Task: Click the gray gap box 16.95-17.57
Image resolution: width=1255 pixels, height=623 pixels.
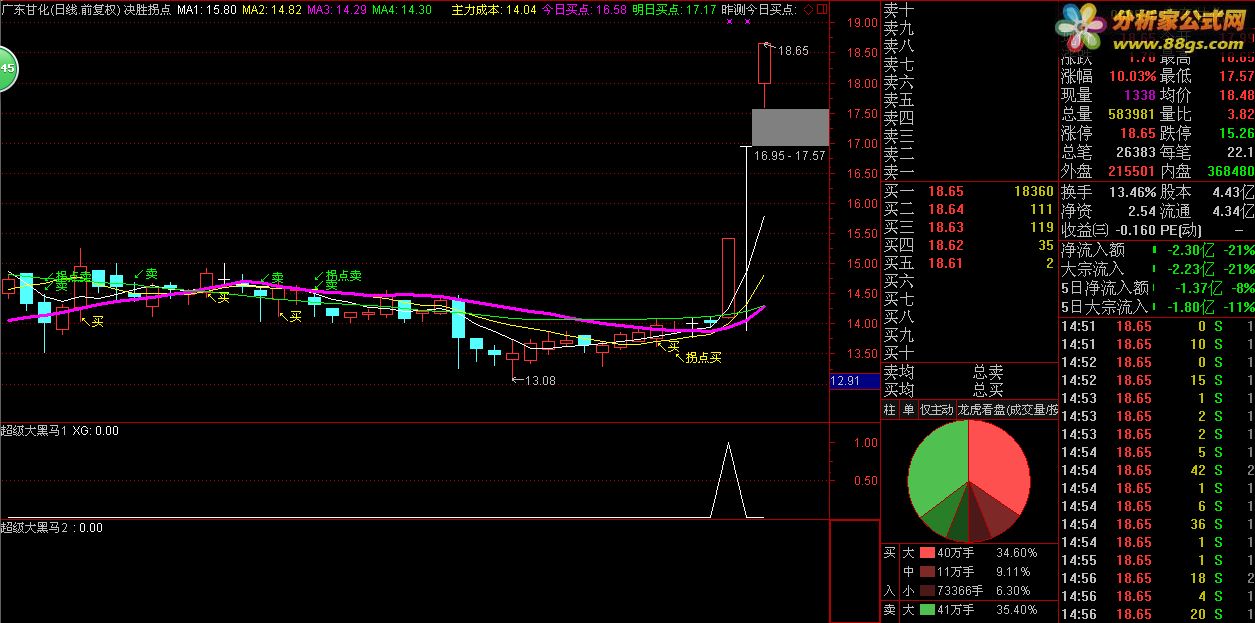Action: (790, 127)
